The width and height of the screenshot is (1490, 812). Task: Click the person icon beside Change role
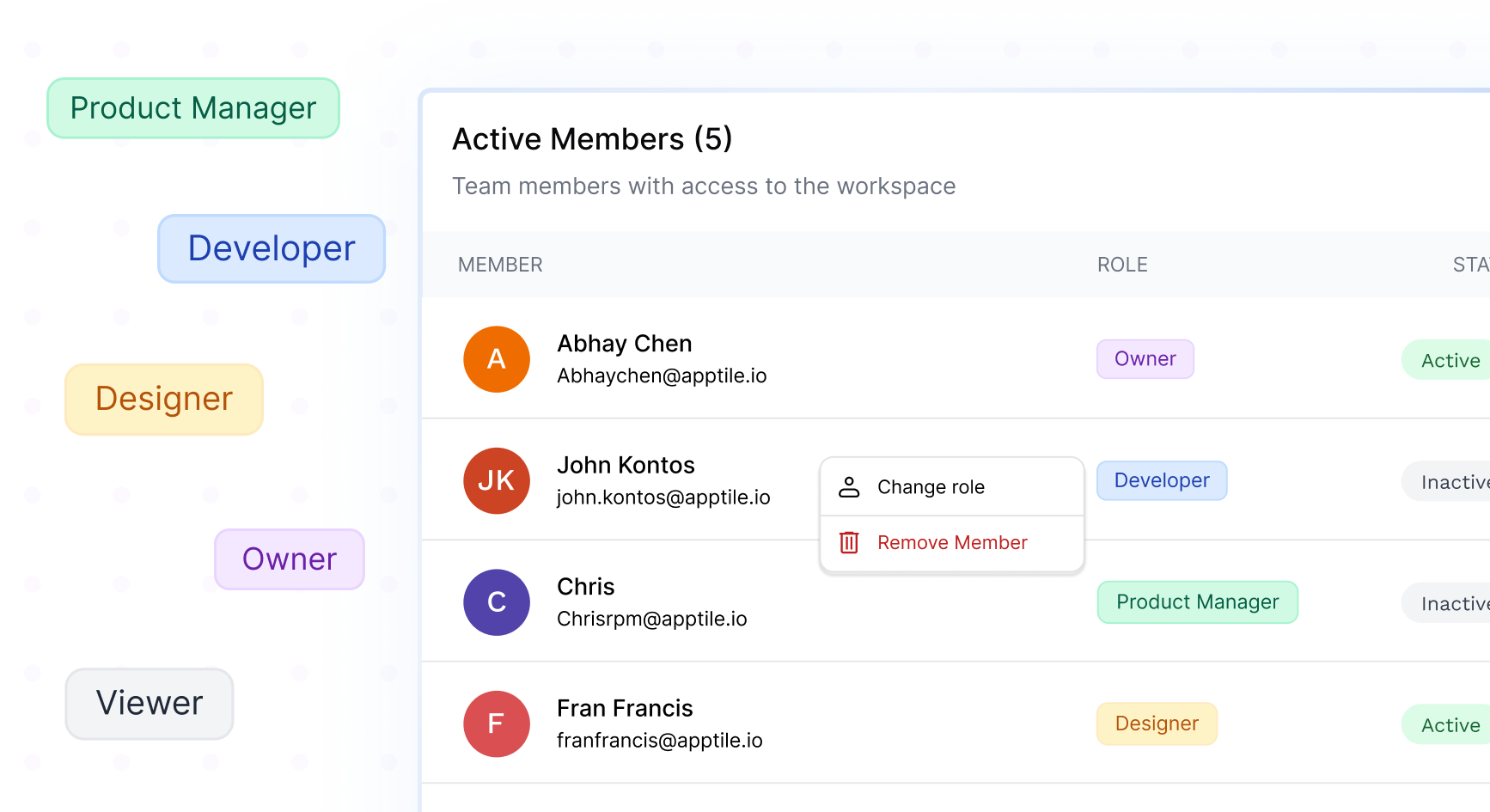click(x=849, y=487)
